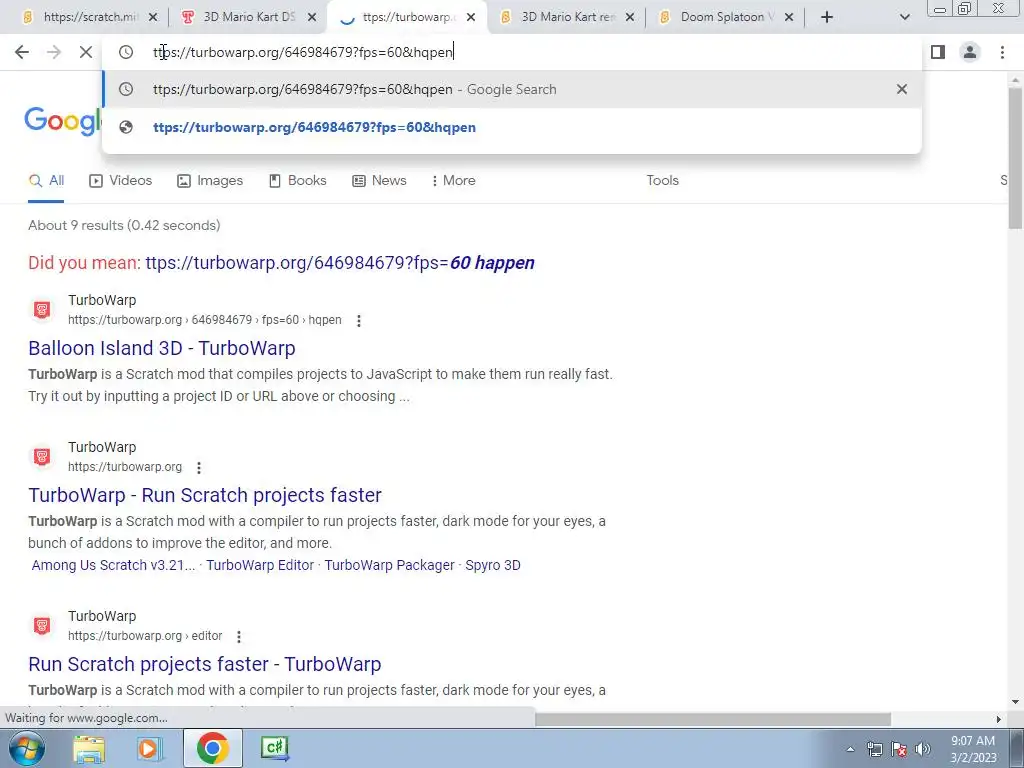Open Windows Media Player from the taskbar
Screen dimensions: 1024x768
(150, 748)
